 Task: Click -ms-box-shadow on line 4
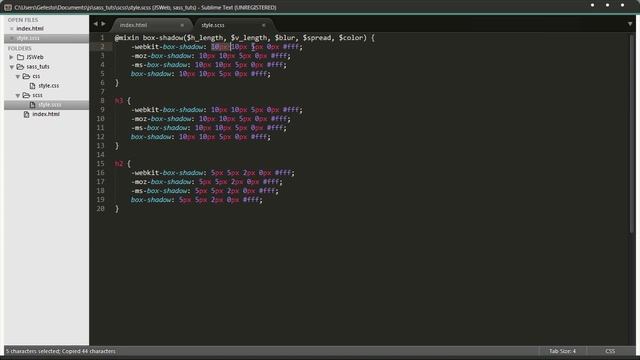pos(159,64)
